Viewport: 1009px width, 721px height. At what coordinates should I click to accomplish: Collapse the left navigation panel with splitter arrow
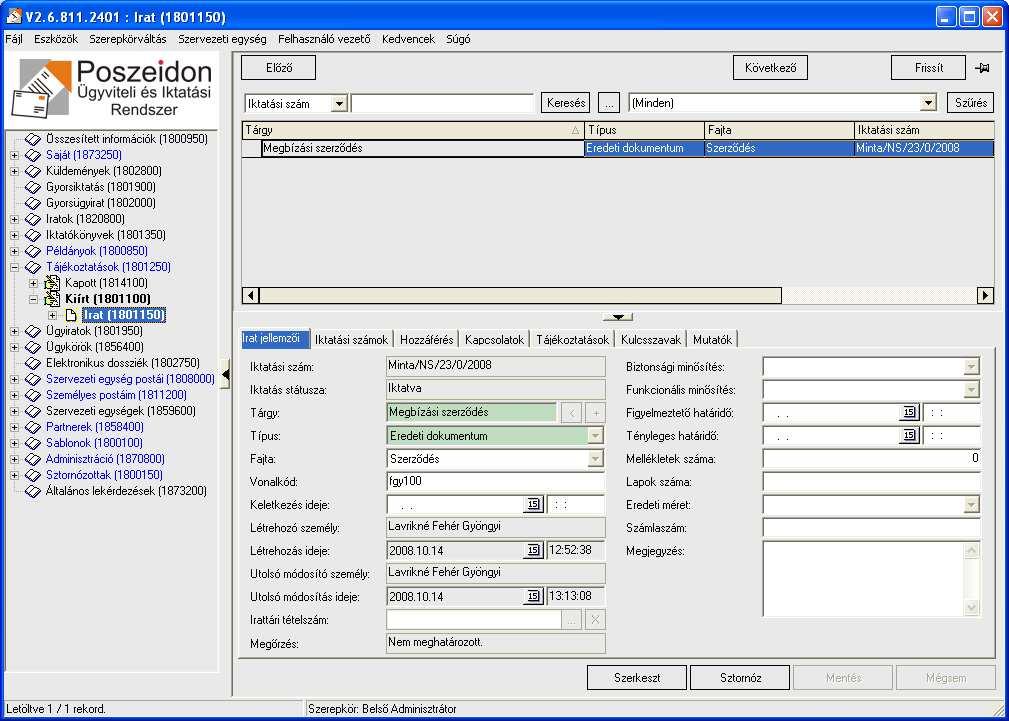pyautogui.click(x=225, y=375)
